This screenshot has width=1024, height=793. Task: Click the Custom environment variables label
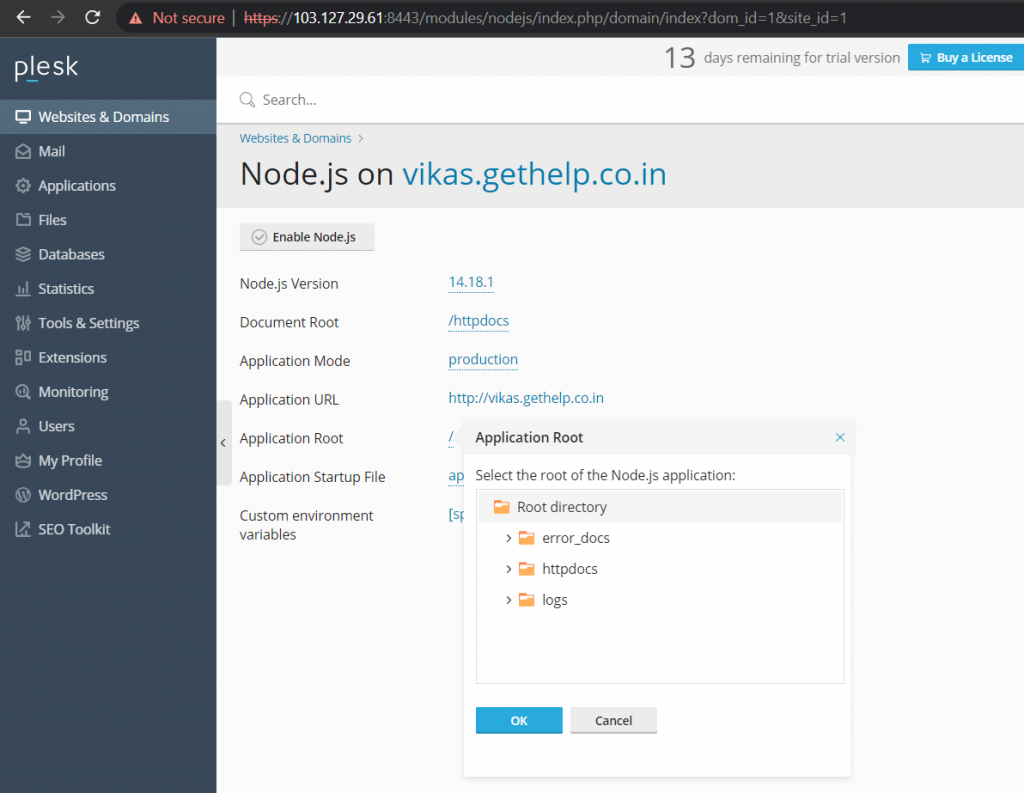pyautogui.click(x=306, y=525)
